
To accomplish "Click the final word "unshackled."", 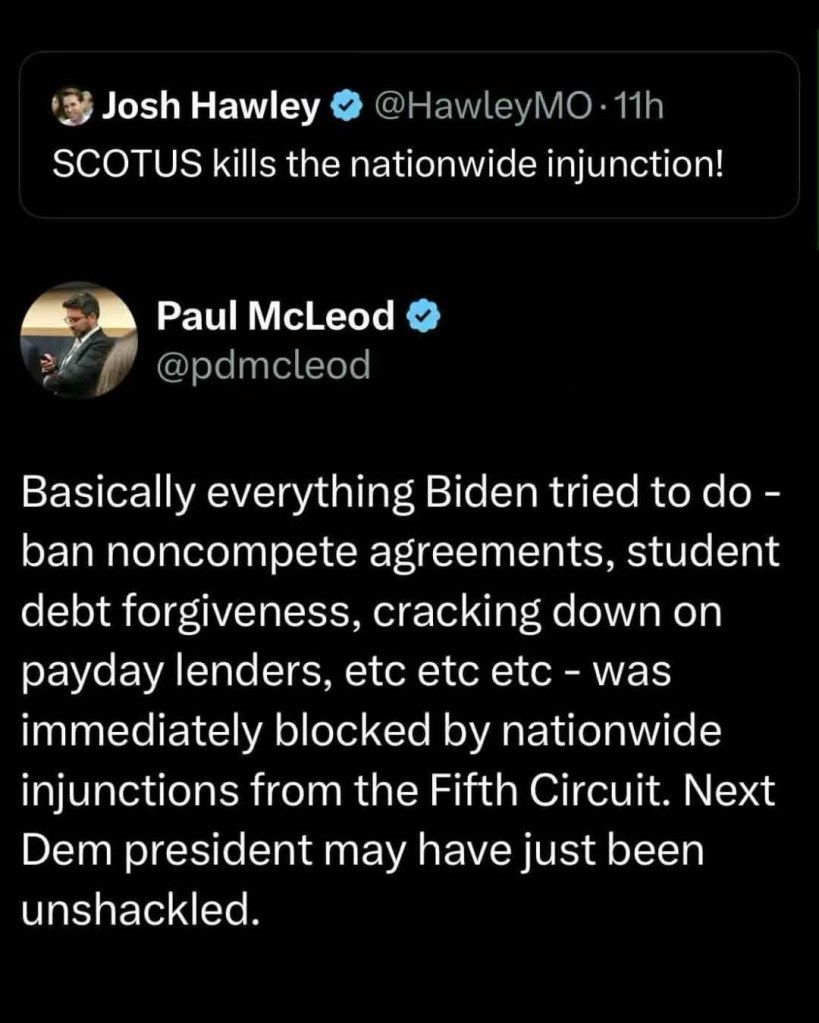I will (x=134, y=908).
